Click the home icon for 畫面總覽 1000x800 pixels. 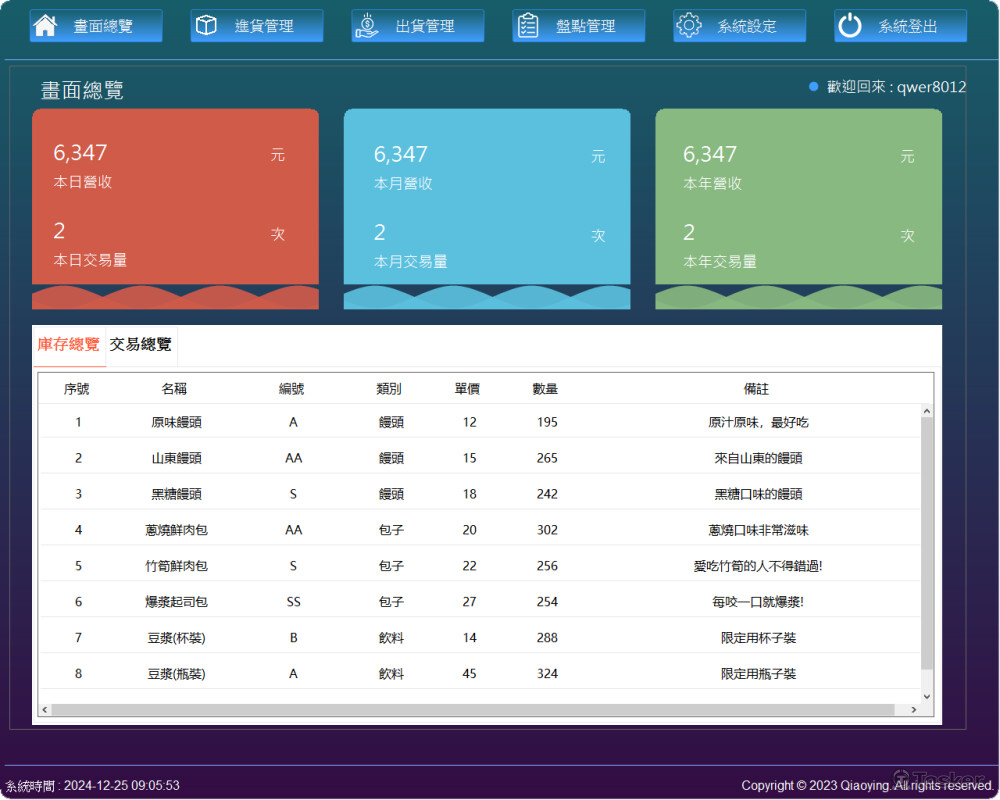click(45, 26)
